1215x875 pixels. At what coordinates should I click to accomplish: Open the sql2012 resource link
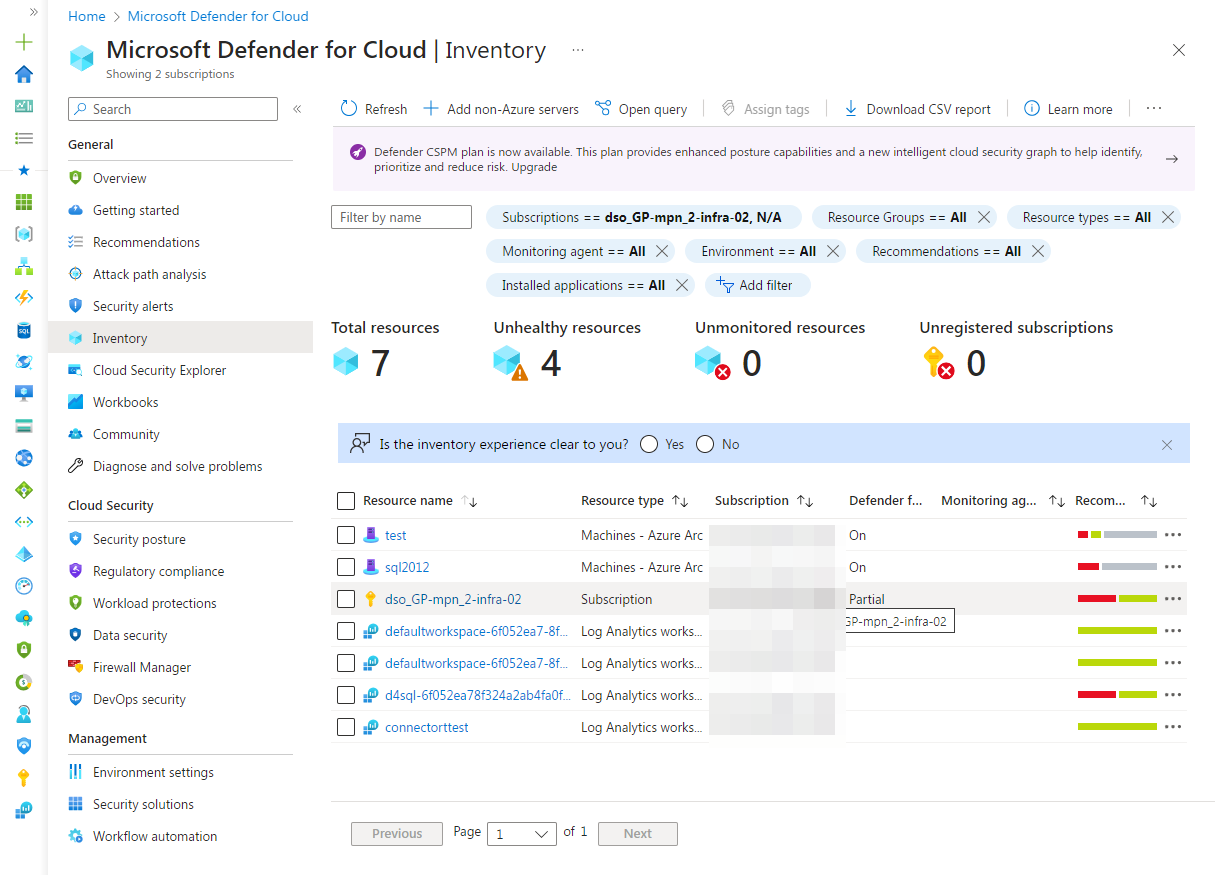(407, 567)
